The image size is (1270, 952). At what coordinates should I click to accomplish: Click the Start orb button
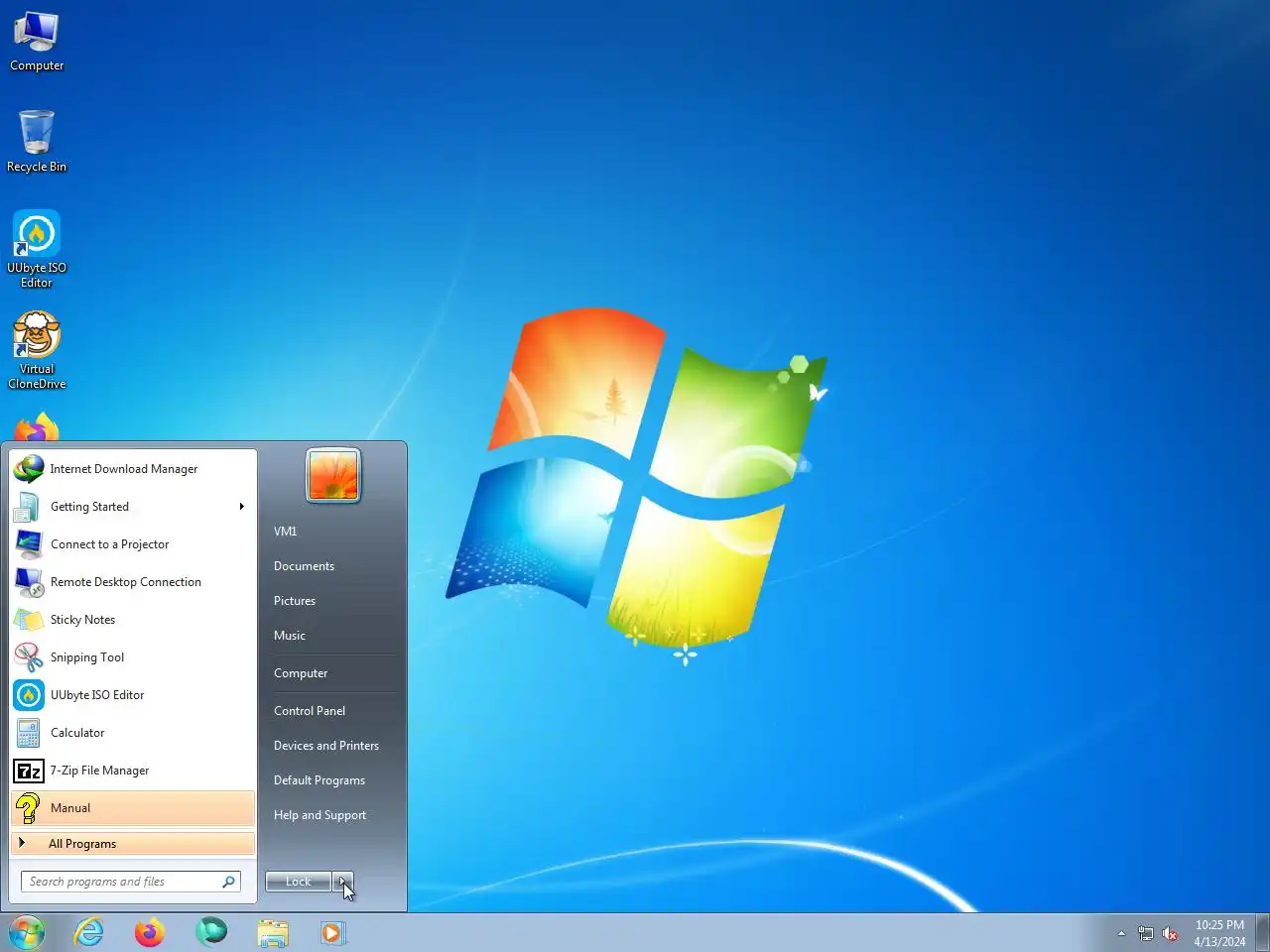coord(27,932)
